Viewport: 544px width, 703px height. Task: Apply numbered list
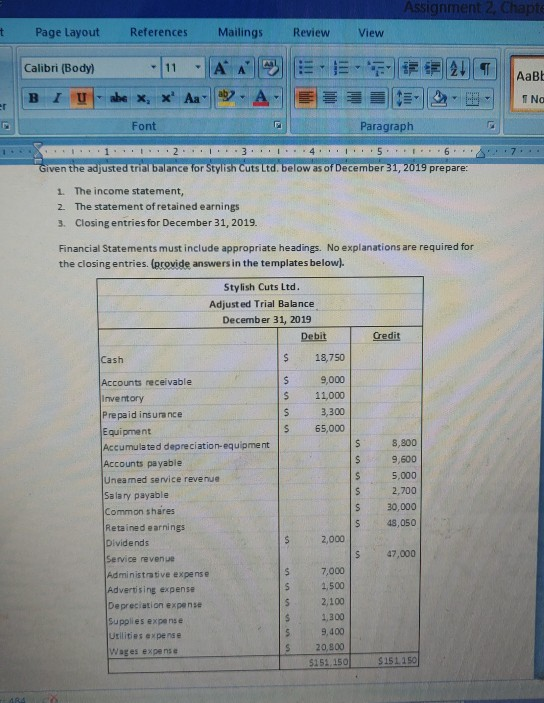(x=341, y=68)
